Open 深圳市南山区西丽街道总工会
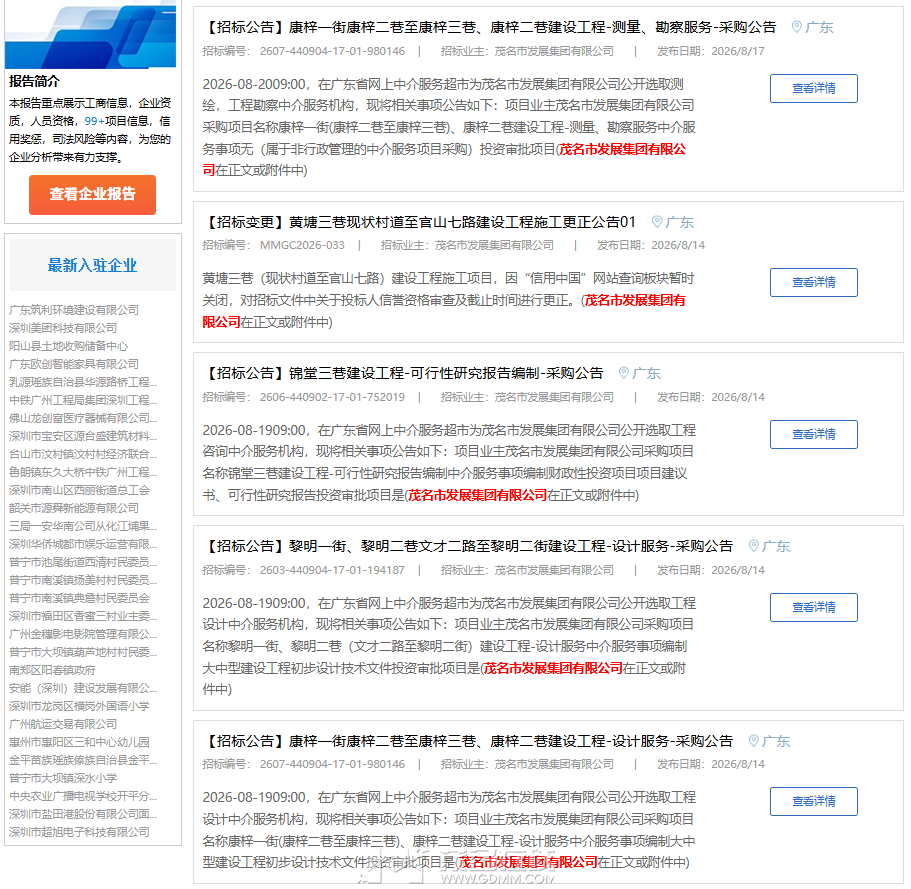Screen dimensions: 911x889 (80, 490)
